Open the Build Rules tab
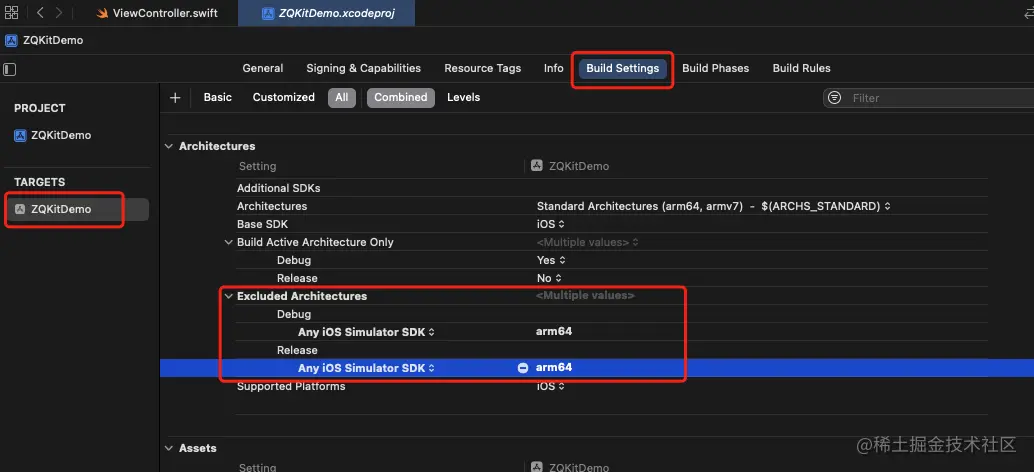The image size is (1034, 472). pyautogui.click(x=801, y=68)
